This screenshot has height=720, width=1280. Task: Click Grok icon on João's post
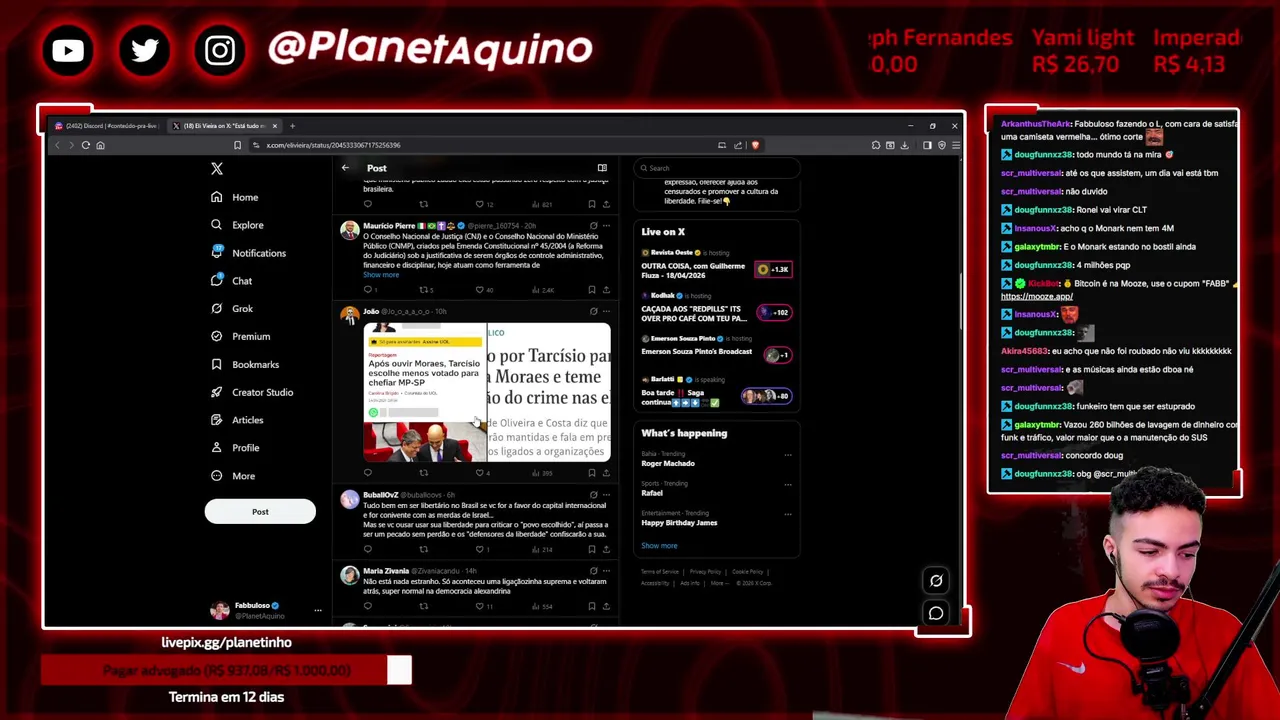(x=593, y=311)
